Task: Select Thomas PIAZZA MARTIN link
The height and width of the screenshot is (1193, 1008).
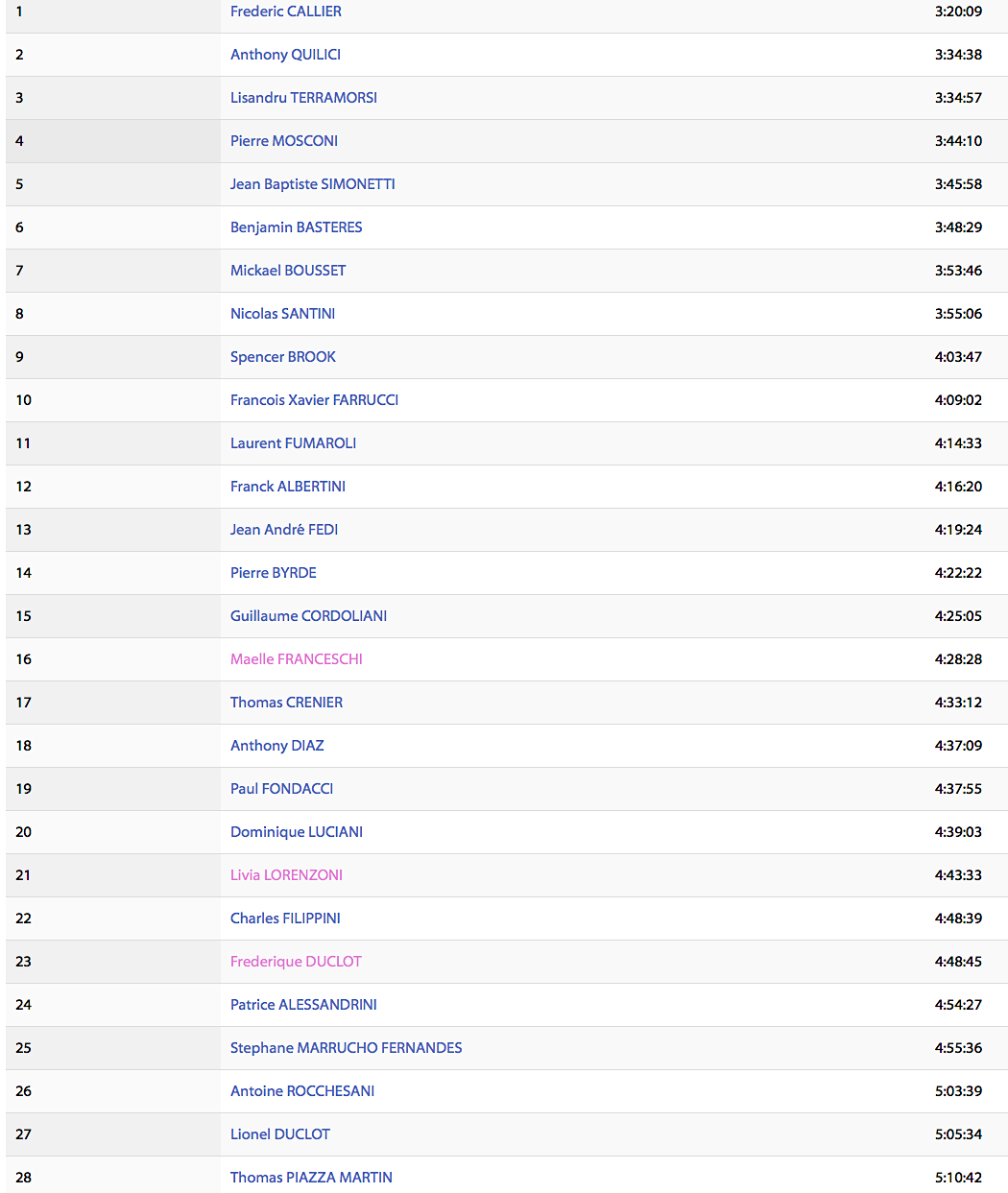Action: click(311, 1178)
